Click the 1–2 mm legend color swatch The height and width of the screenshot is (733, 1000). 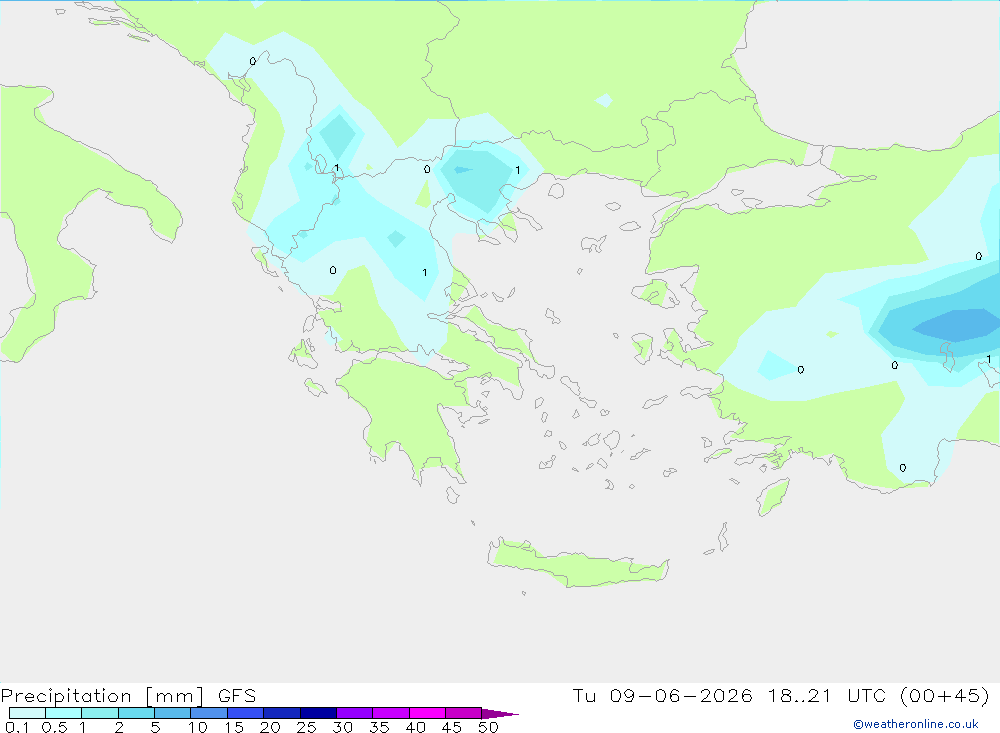100,713
